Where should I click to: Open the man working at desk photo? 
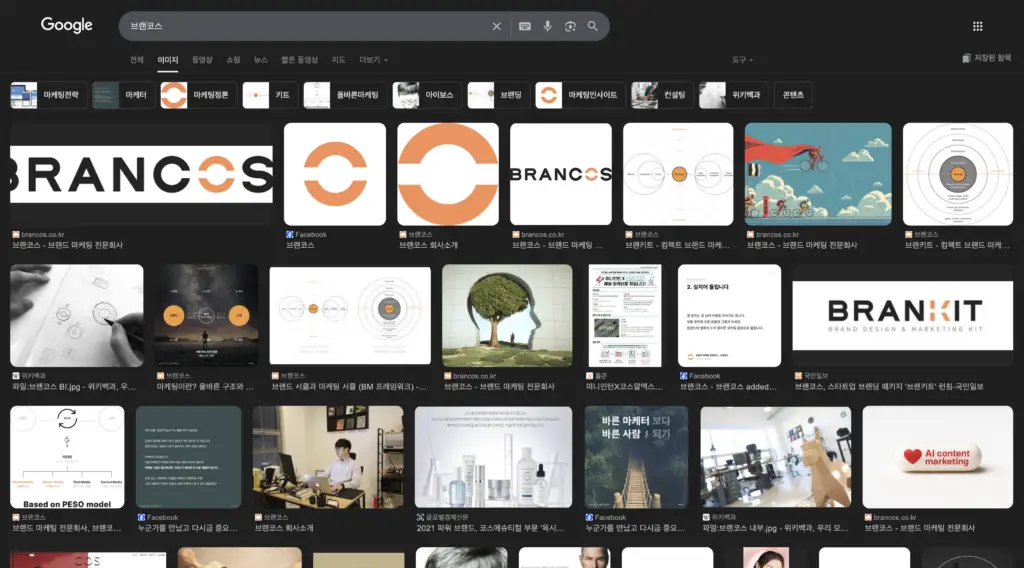(x=328, y=457)
